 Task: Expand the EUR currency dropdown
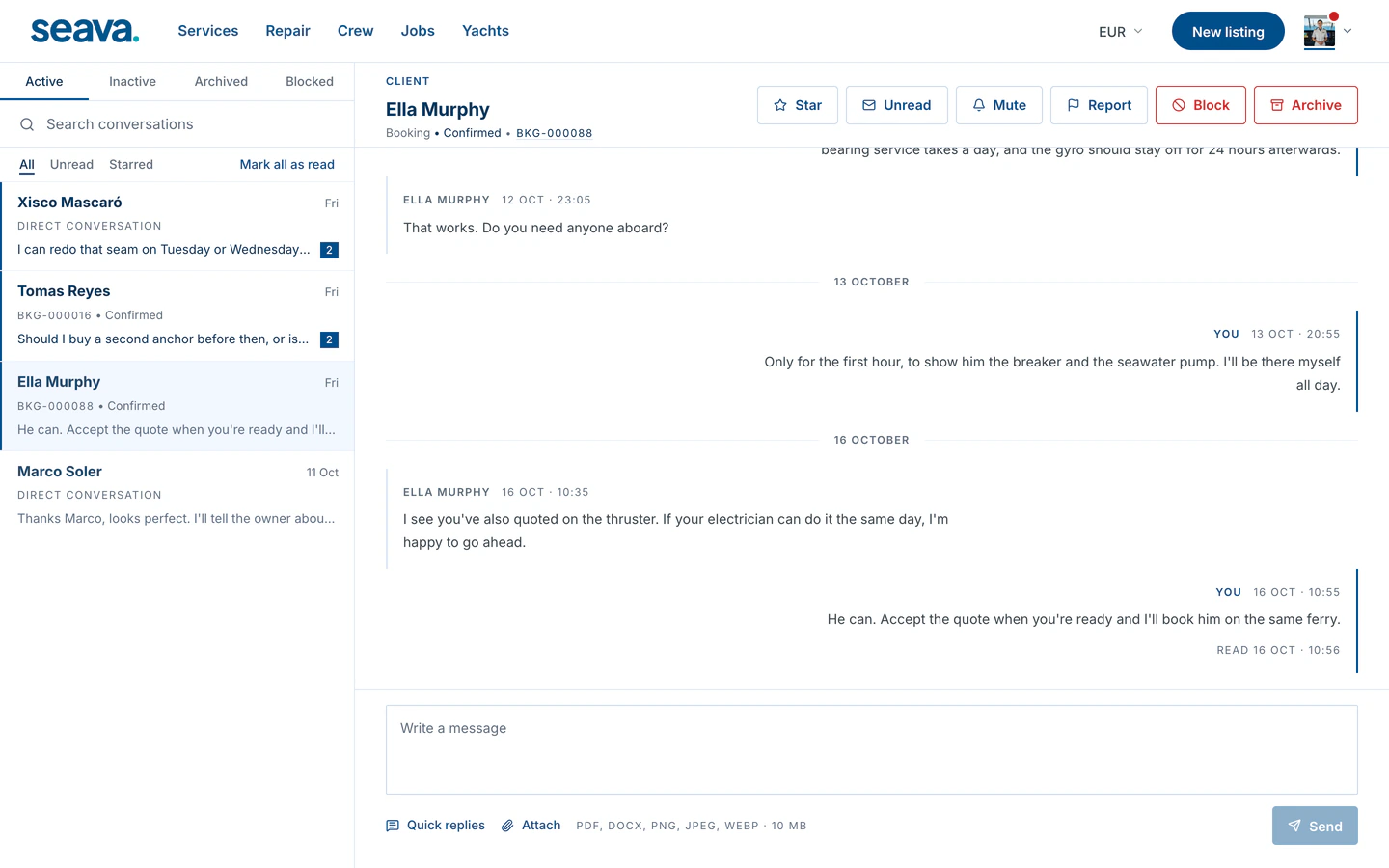1121,32
